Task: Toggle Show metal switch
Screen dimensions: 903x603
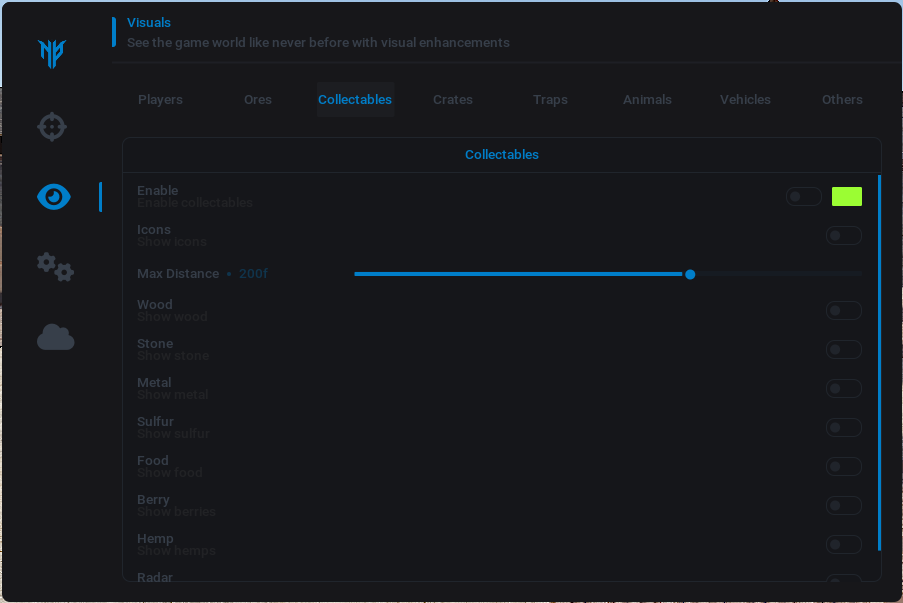Action: pyautogui.click(x=843, y=389)
